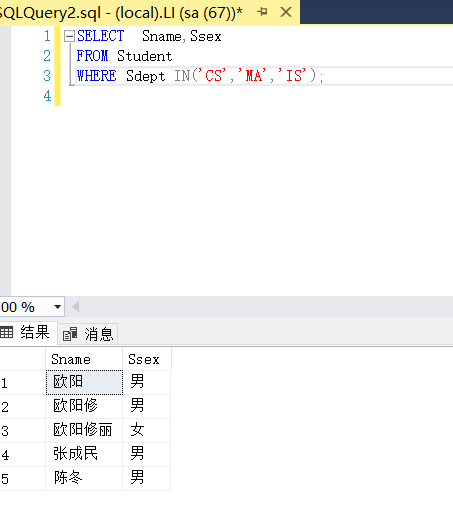Switch to the 消息 messages tab
The image size is (453, 522).
pyautogui.click(x=88, y=334)
